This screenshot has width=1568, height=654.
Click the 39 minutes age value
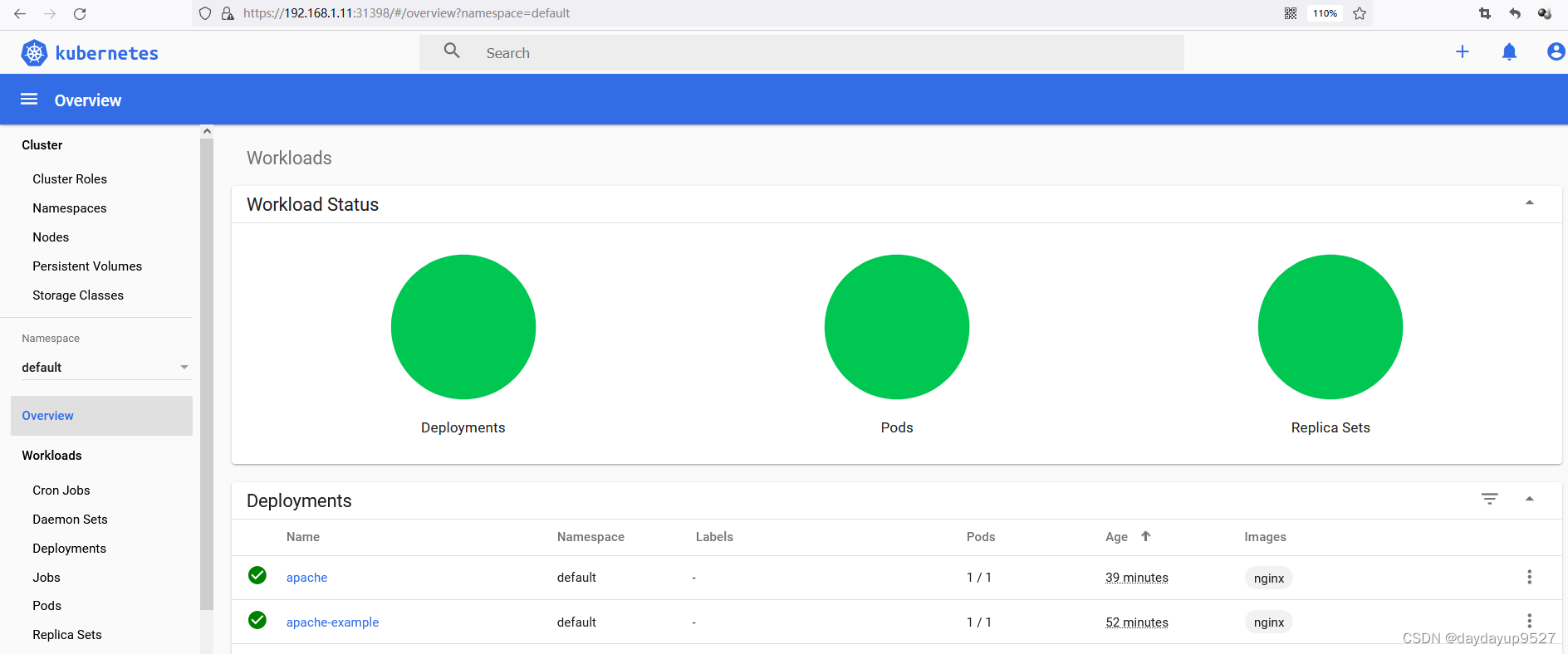(1137, 578)
